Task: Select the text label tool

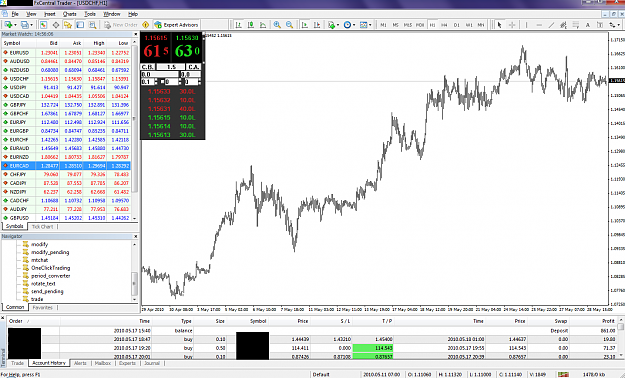Action: [600, 25]
